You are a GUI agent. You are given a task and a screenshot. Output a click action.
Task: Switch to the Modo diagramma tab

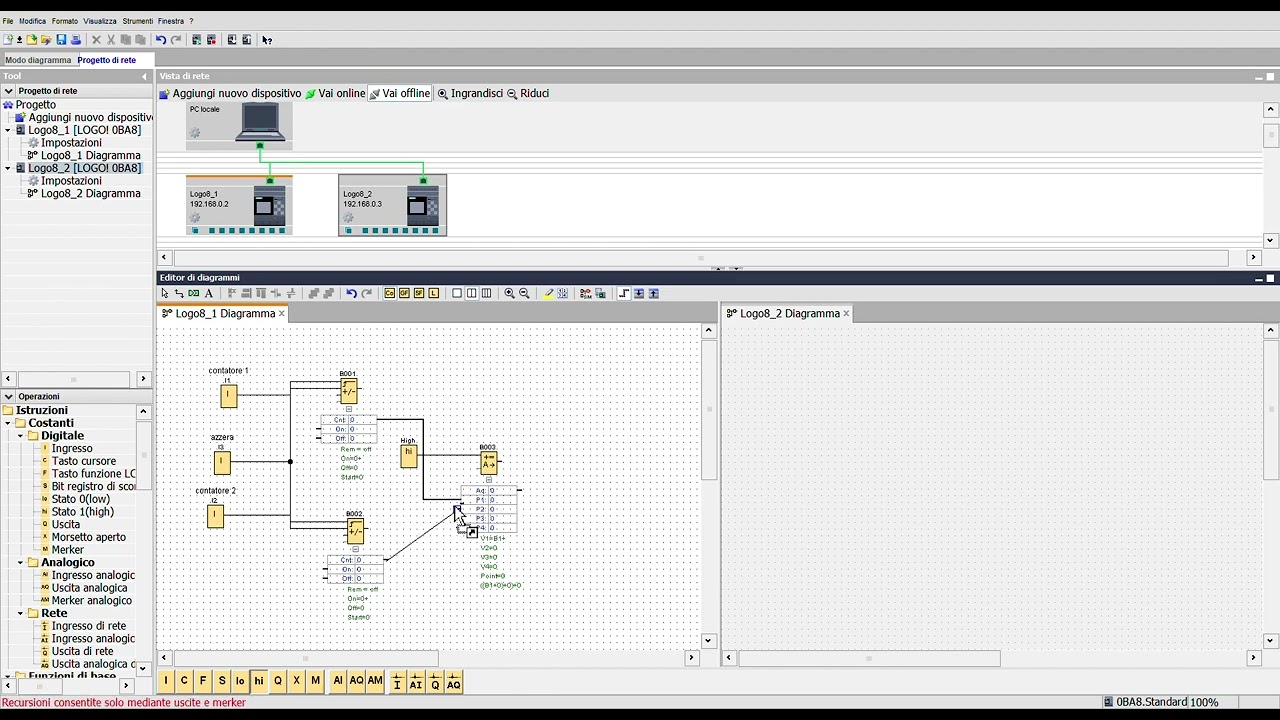click(x=38, y=60)
